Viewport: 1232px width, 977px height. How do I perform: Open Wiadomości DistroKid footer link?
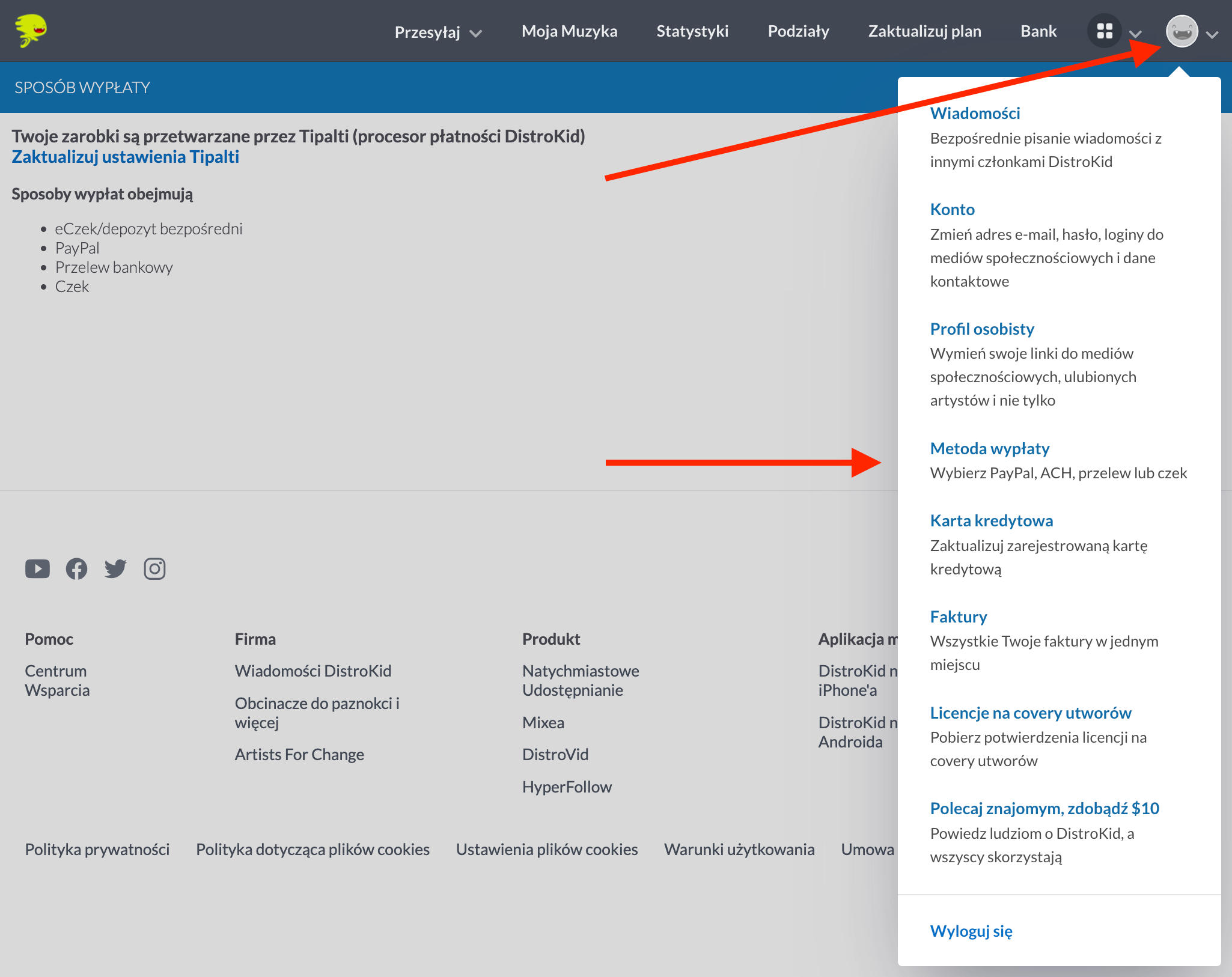point(313,671)
